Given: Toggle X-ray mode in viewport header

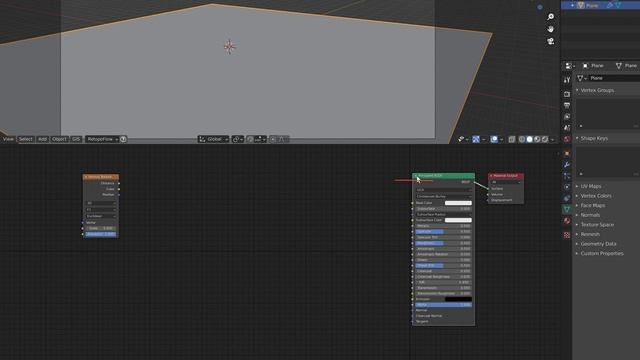Looking at the screenshot, I should click(x=512, y=139).
